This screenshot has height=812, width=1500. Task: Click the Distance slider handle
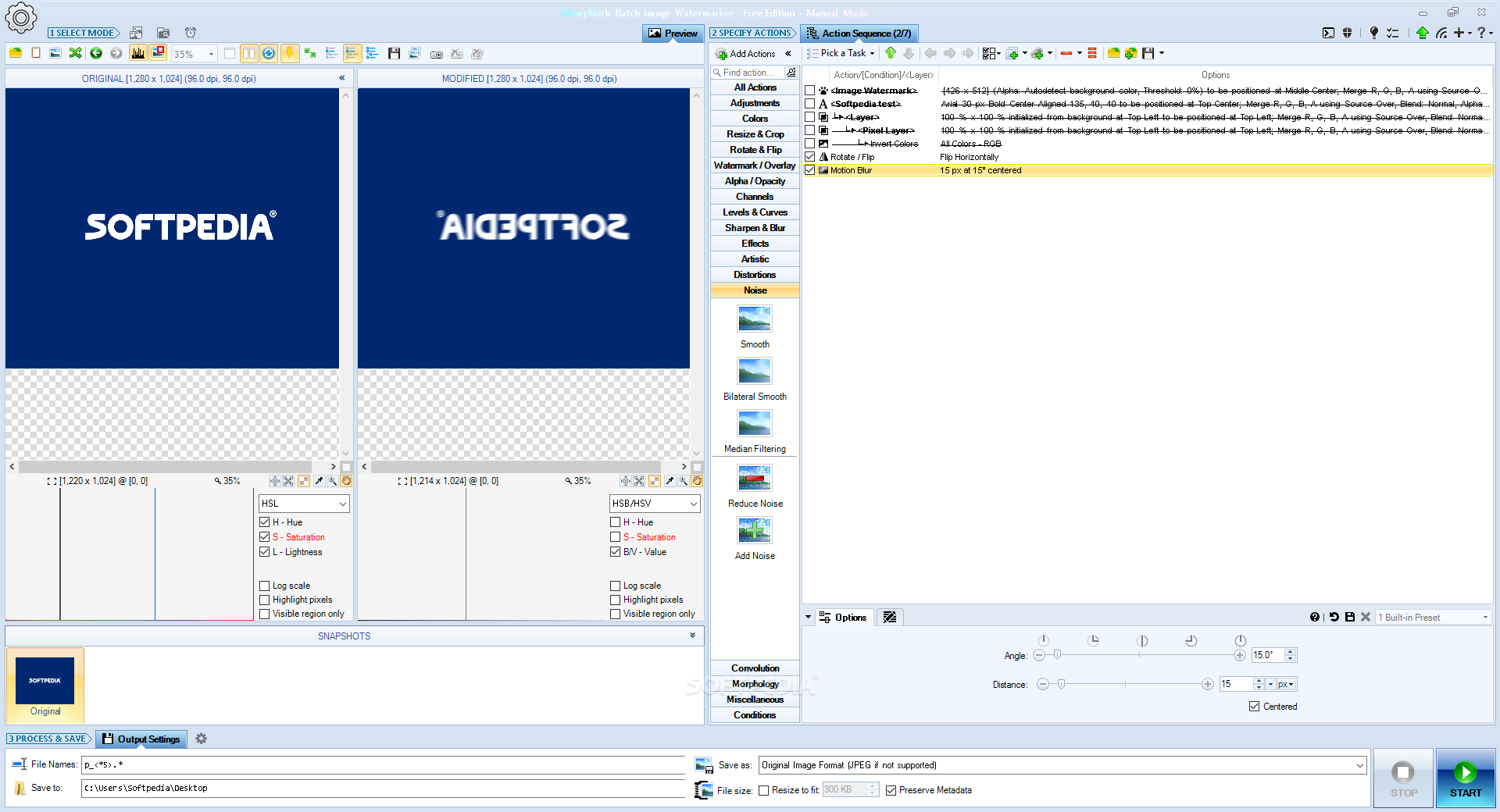coord(1061,684)
